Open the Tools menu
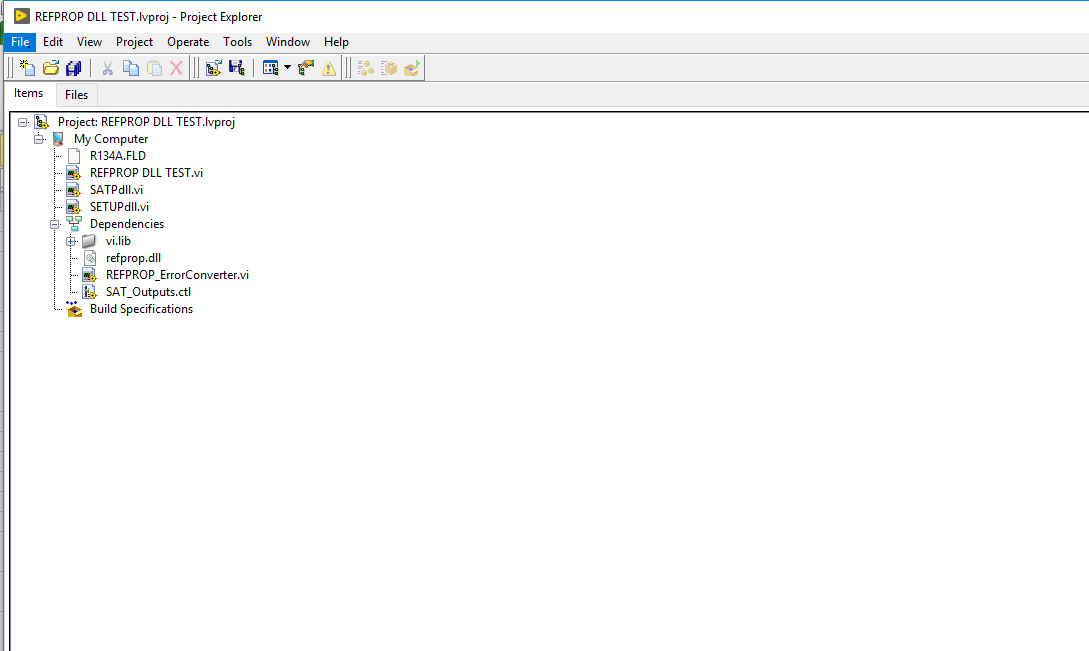This screenshot has width=1089, height=651. 237,41
